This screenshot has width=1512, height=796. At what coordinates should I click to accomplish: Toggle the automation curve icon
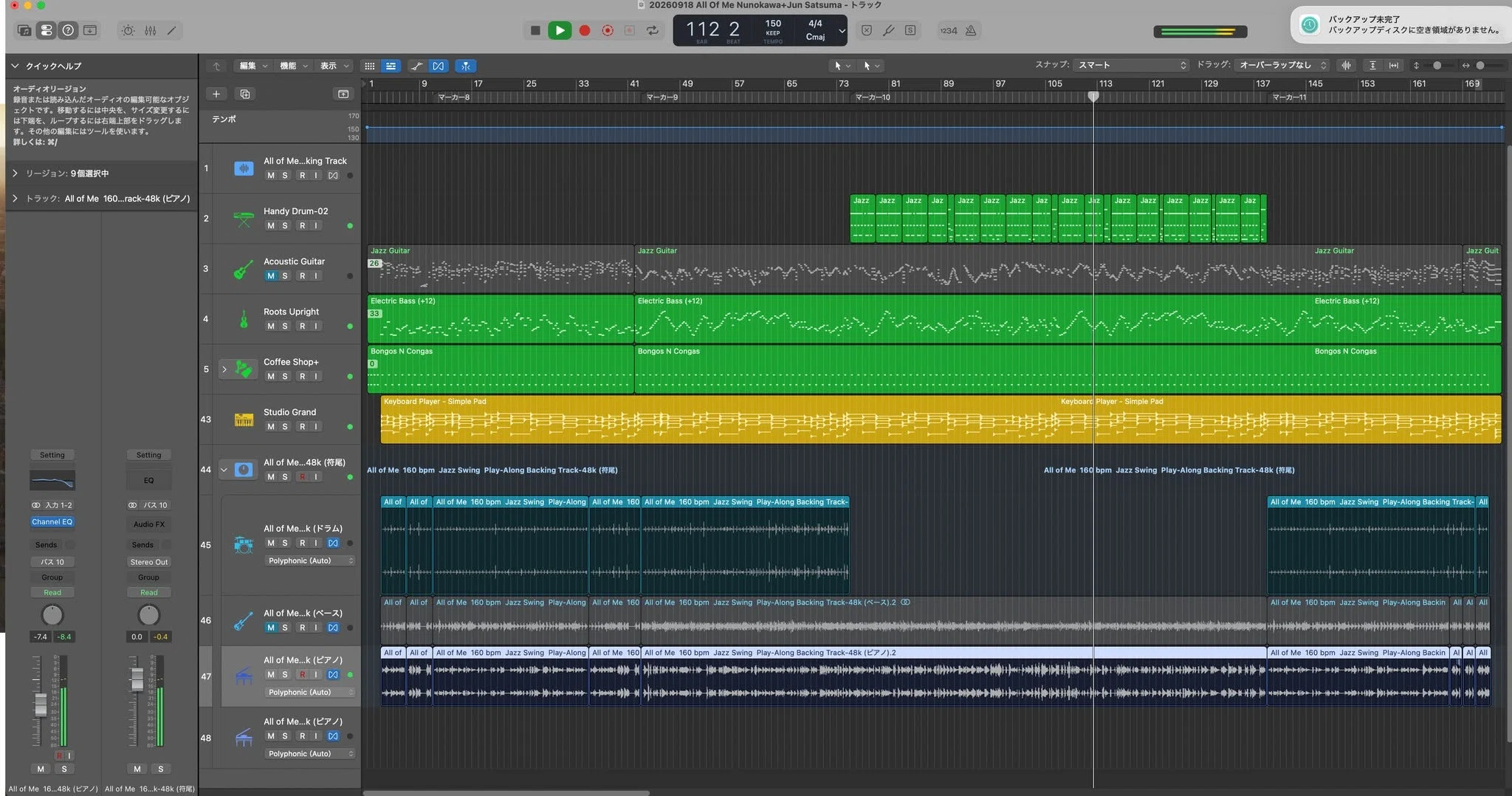(417, 66)
